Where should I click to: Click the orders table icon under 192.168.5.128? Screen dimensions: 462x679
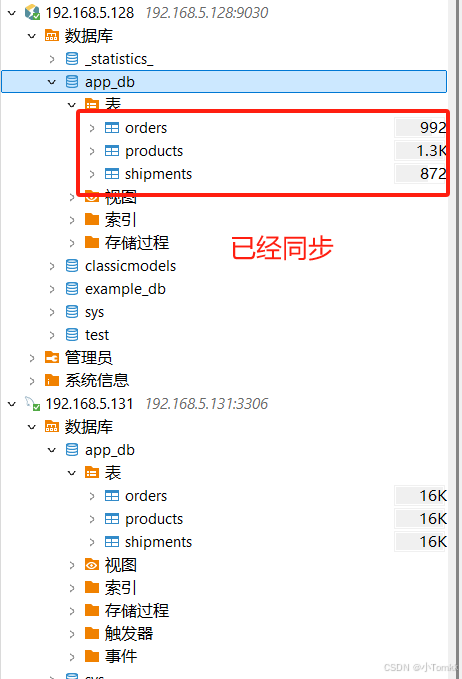pos(112,128)
